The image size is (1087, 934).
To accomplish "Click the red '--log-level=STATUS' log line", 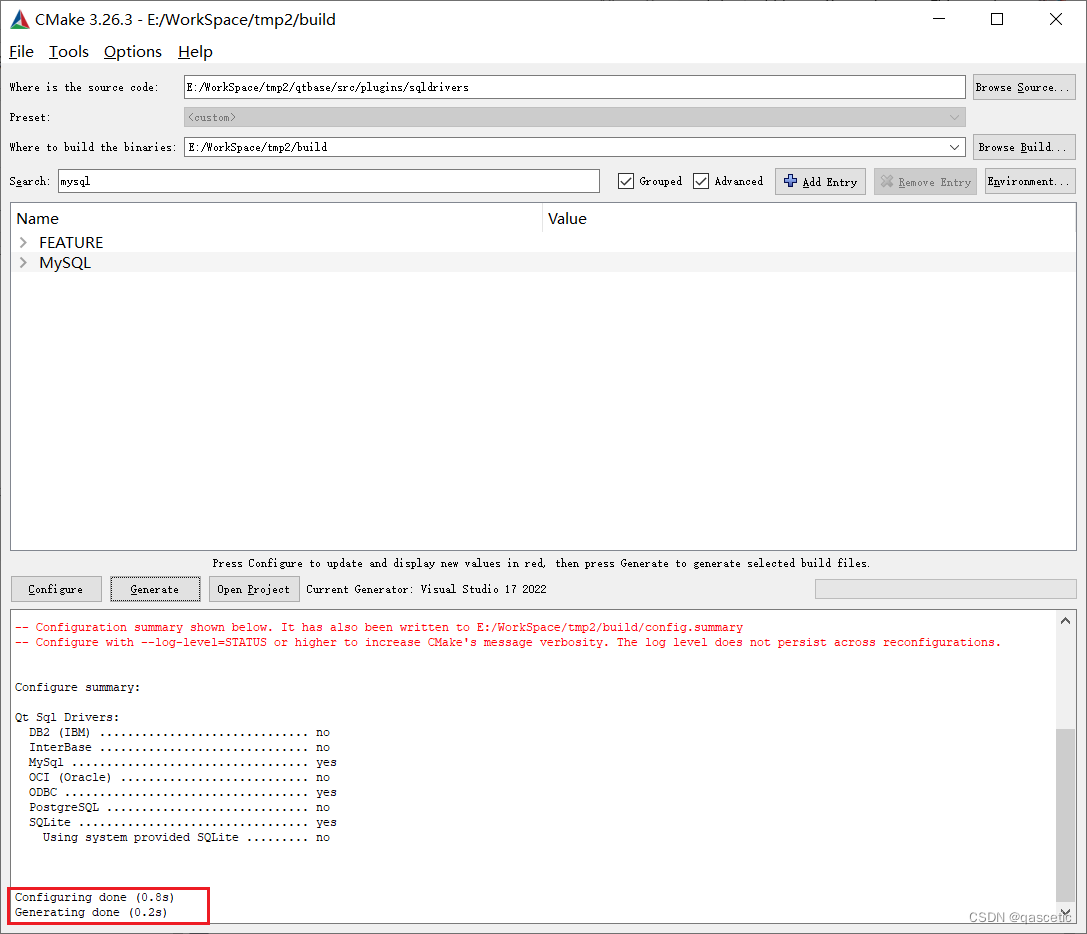I will pyautogui.click(x=508, y=642).
